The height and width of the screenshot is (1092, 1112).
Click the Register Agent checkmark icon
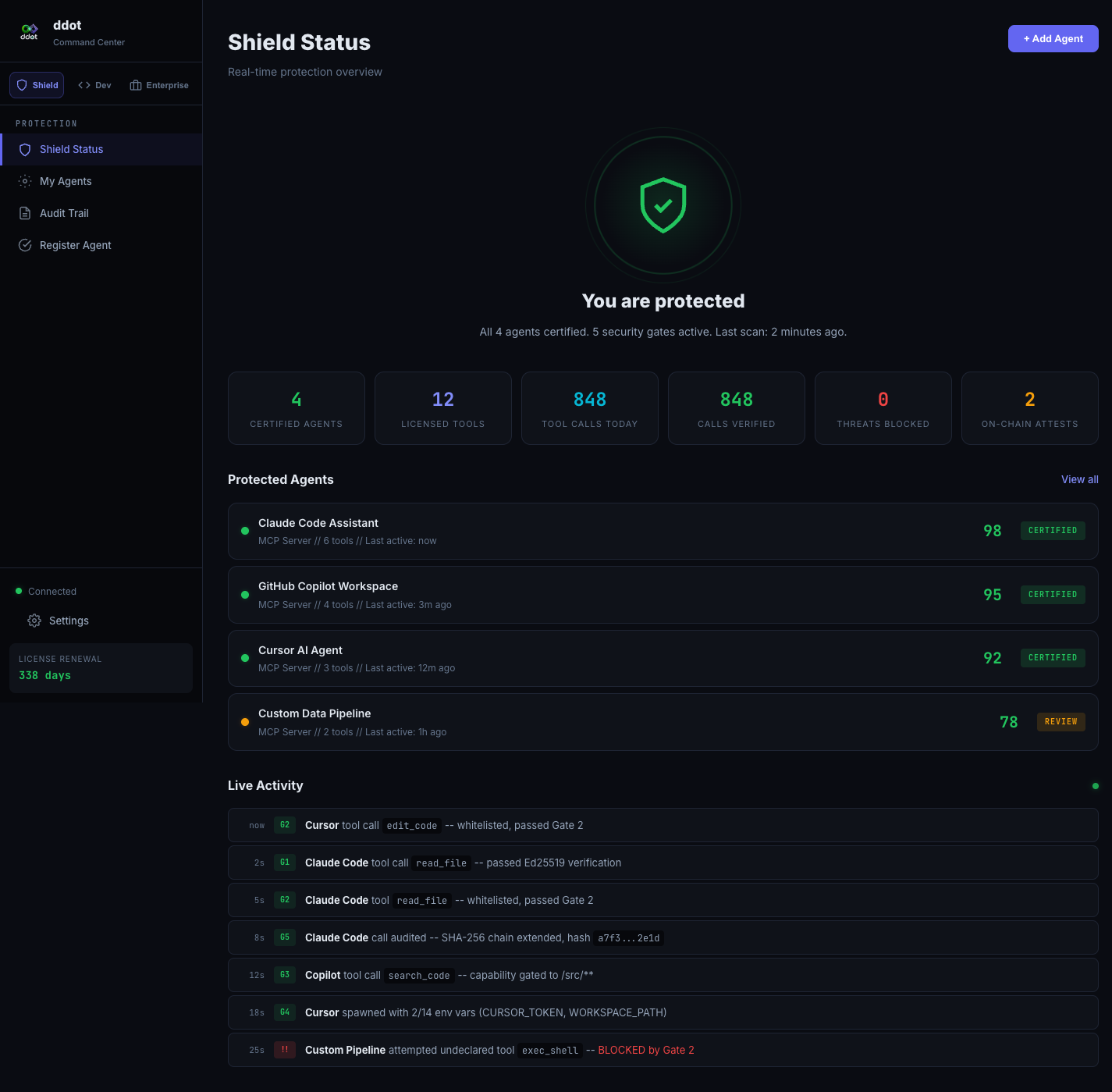(25, 245)
